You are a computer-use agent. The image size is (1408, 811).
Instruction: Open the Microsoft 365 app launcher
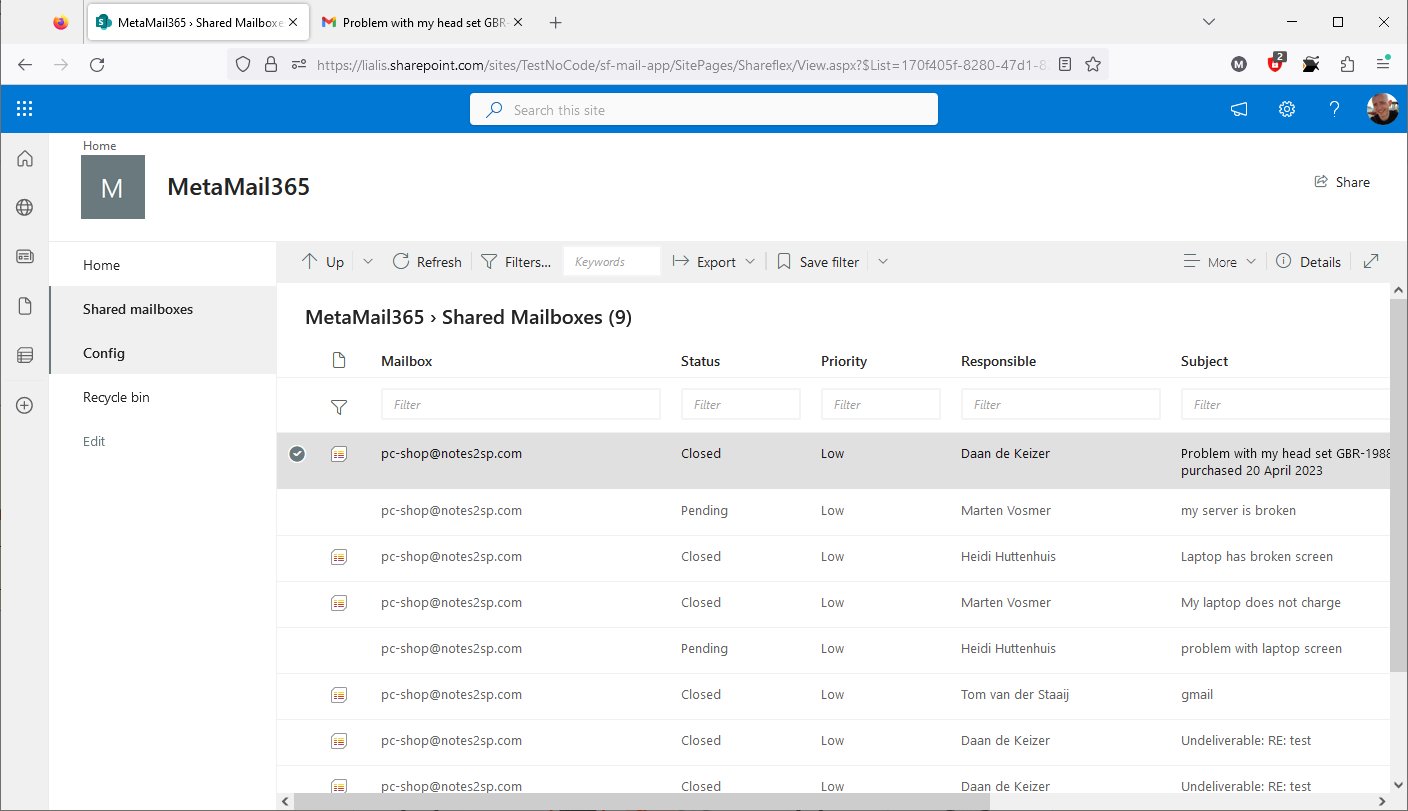point(25,109)
